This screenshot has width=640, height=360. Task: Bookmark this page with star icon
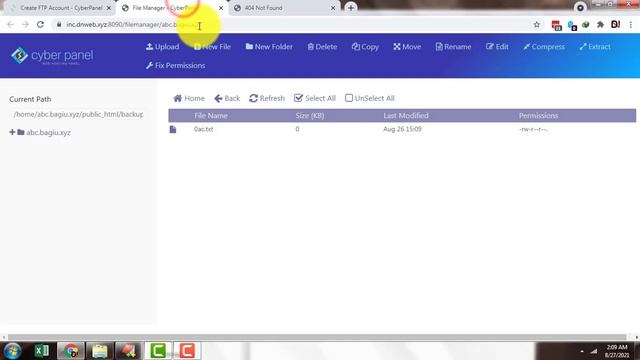tap(536, 24)
